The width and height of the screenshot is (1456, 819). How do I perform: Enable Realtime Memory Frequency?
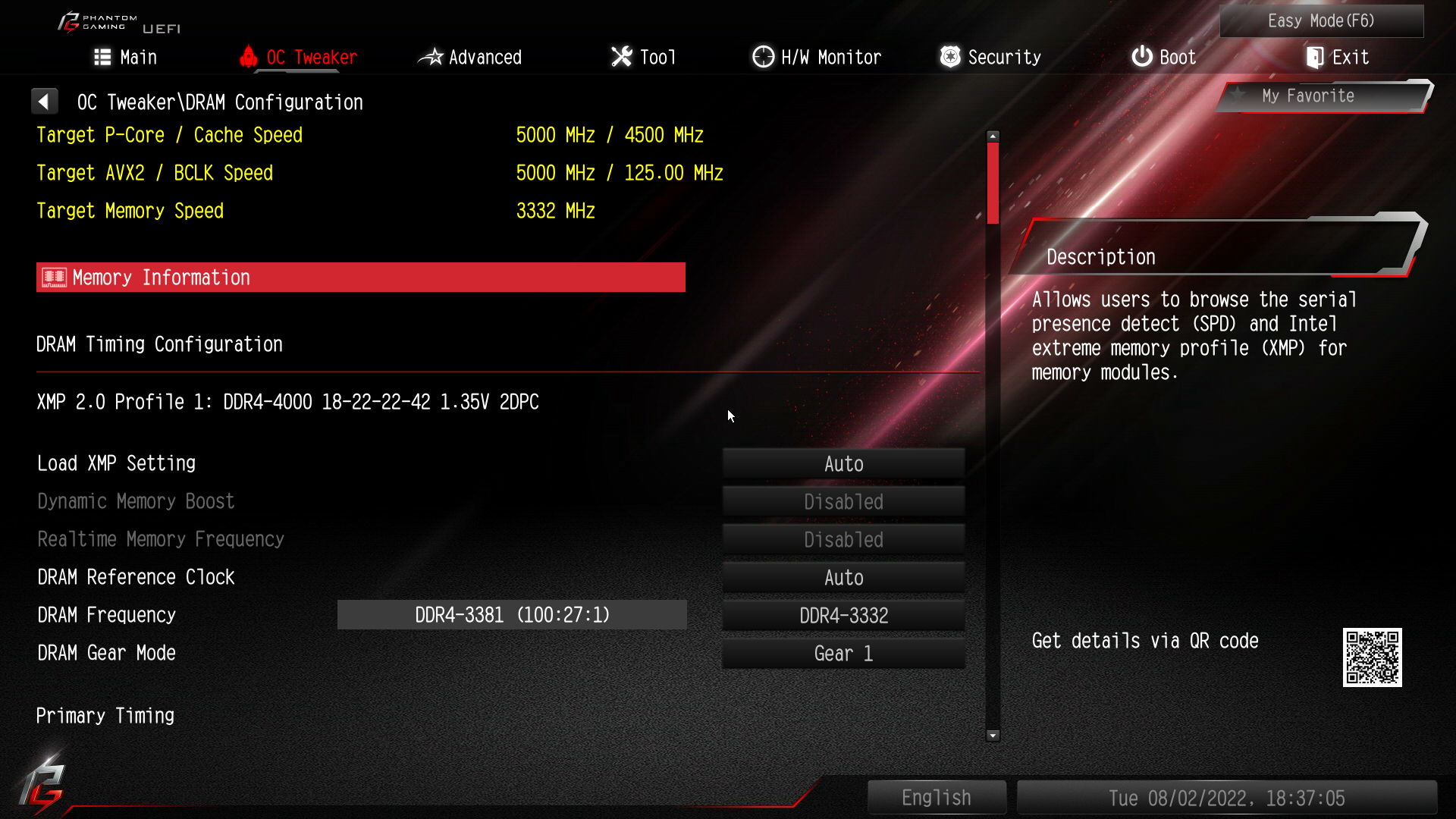pyautogui.click(x=844, y=540)
